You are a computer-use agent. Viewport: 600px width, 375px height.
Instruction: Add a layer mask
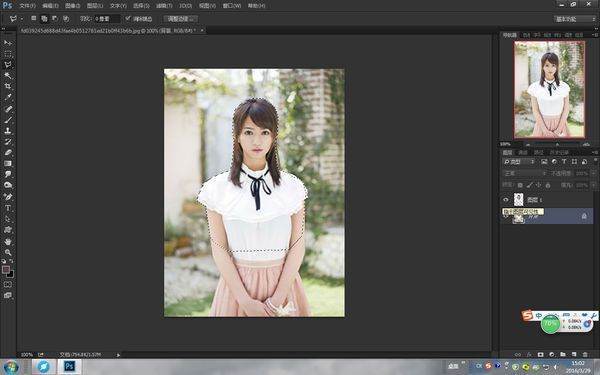coord(540,355)
